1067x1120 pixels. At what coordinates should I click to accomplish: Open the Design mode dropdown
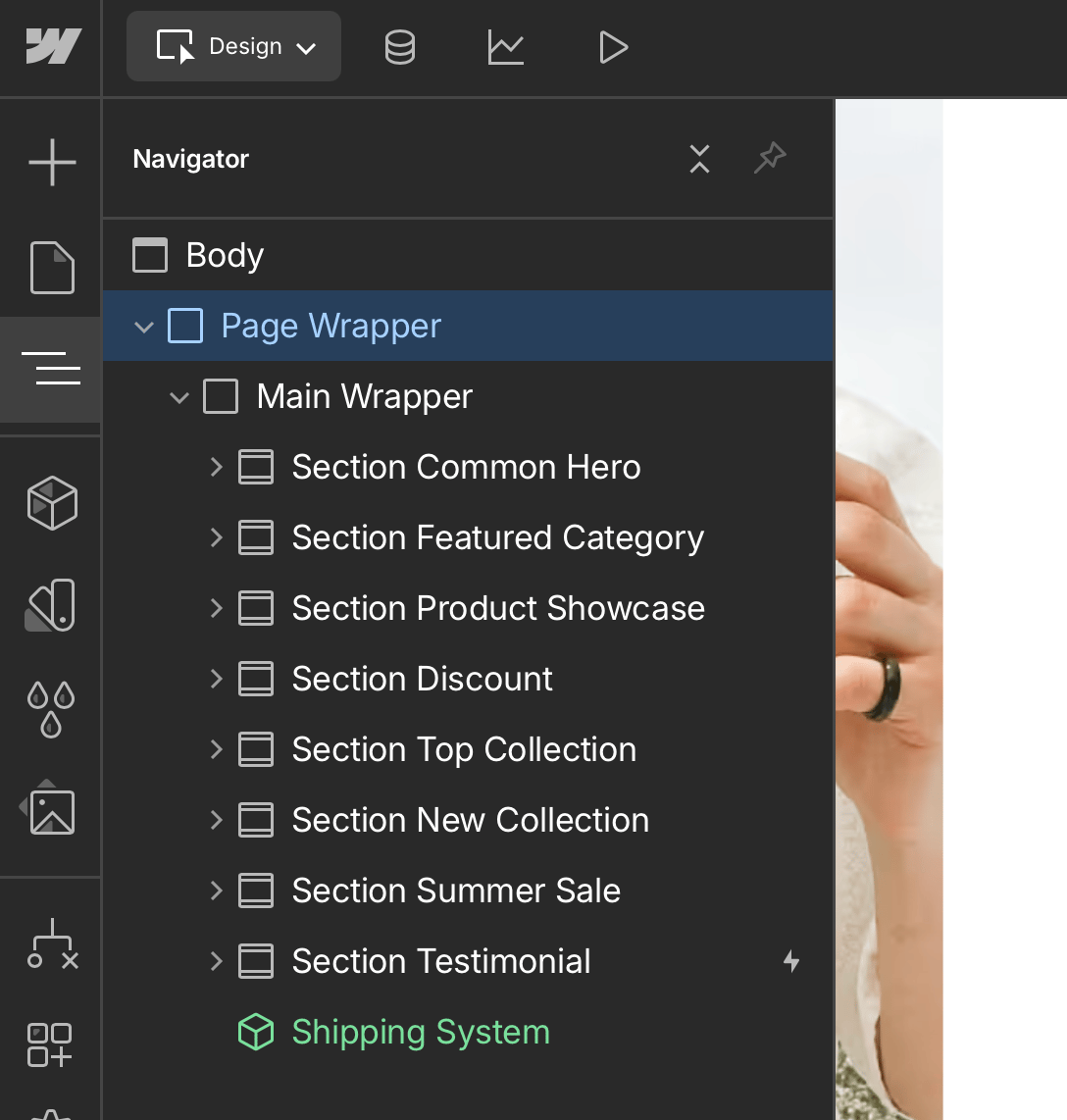click(233, 46)
